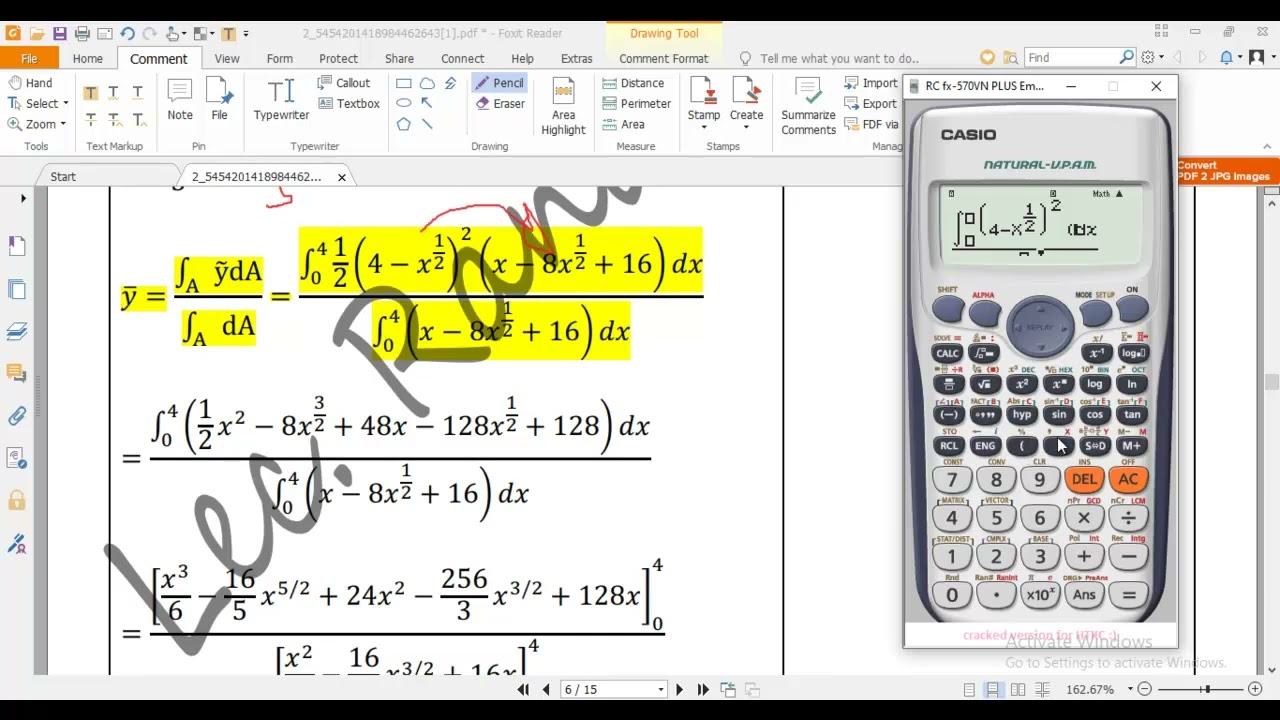1280x720 pixels.
Task: Go to the previous page
Action: pos(546,689)
